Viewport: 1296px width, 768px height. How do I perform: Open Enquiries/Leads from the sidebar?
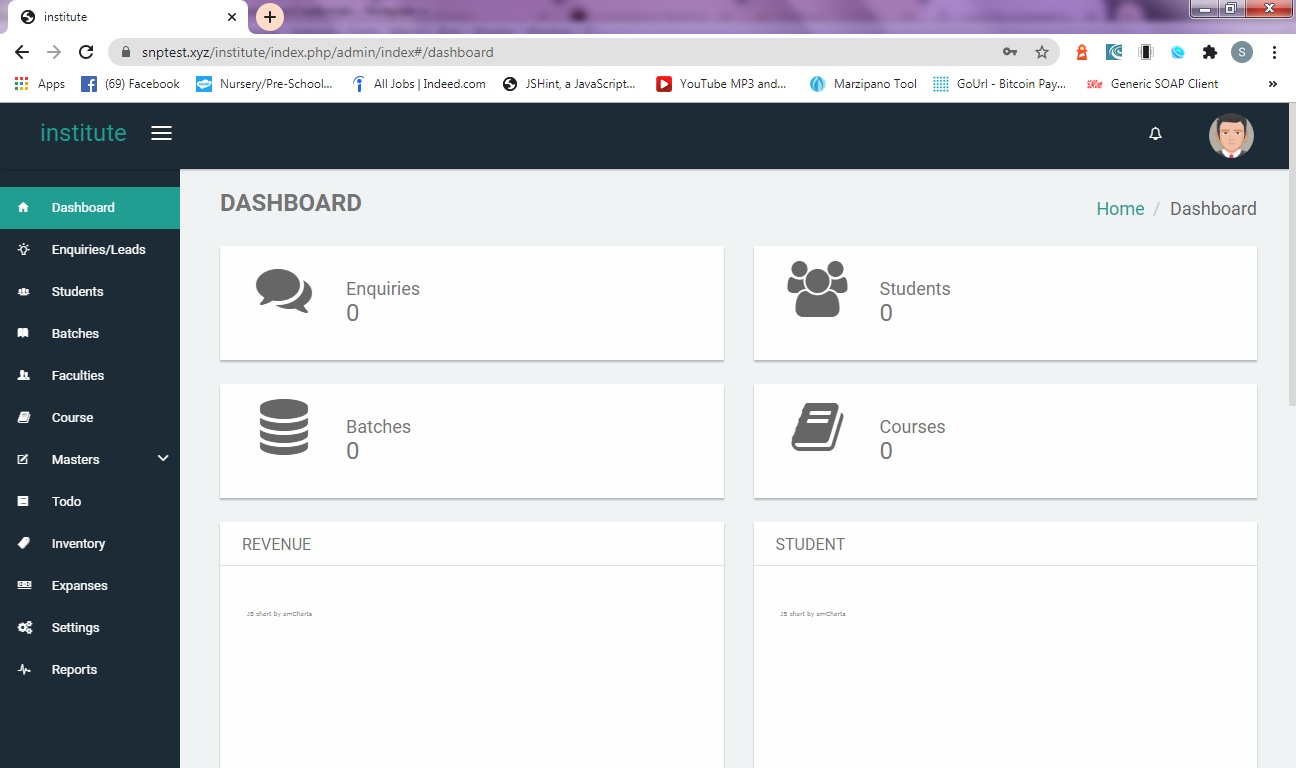coord(98,250)
